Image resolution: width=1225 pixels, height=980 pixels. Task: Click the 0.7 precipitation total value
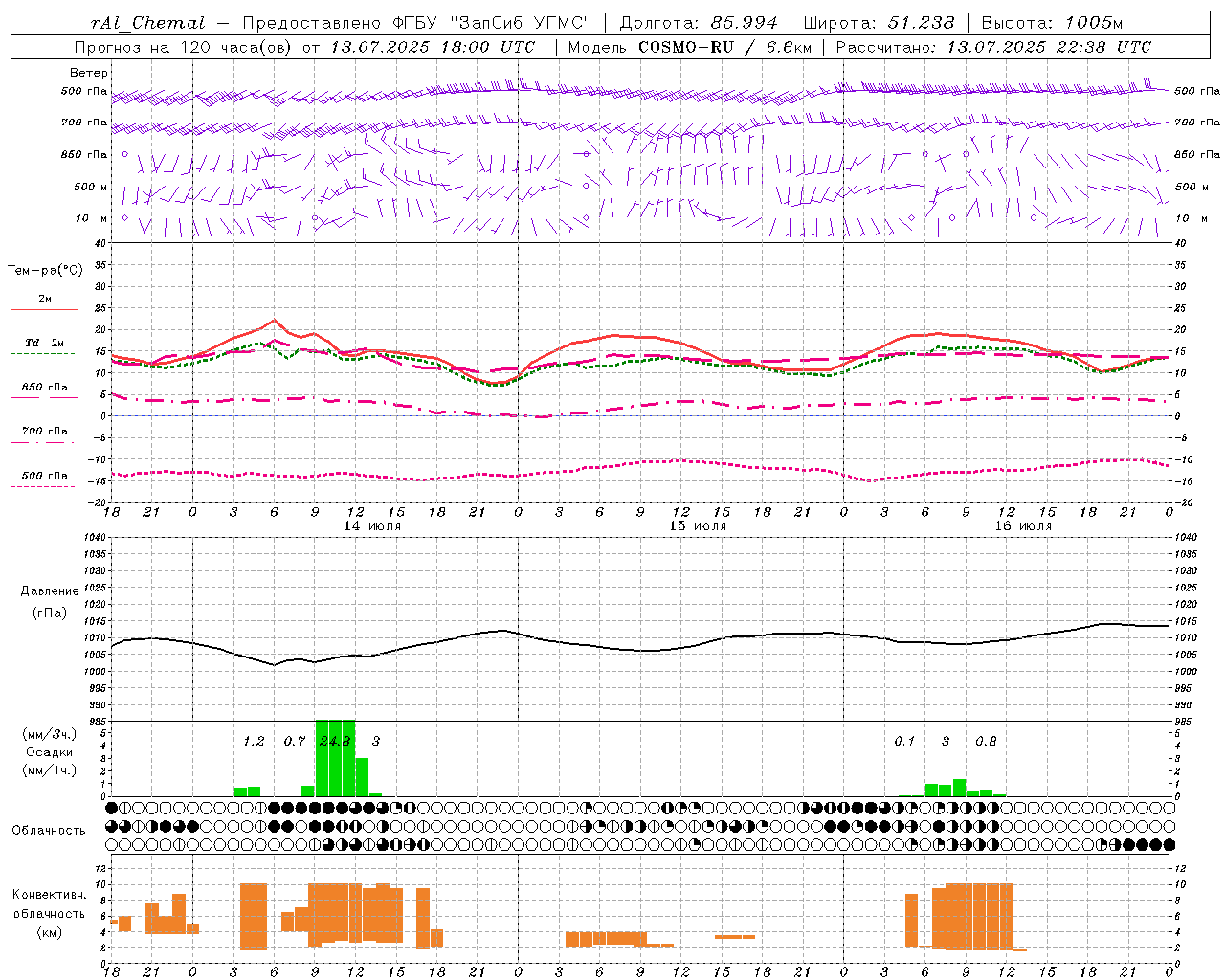coord(295,741)
